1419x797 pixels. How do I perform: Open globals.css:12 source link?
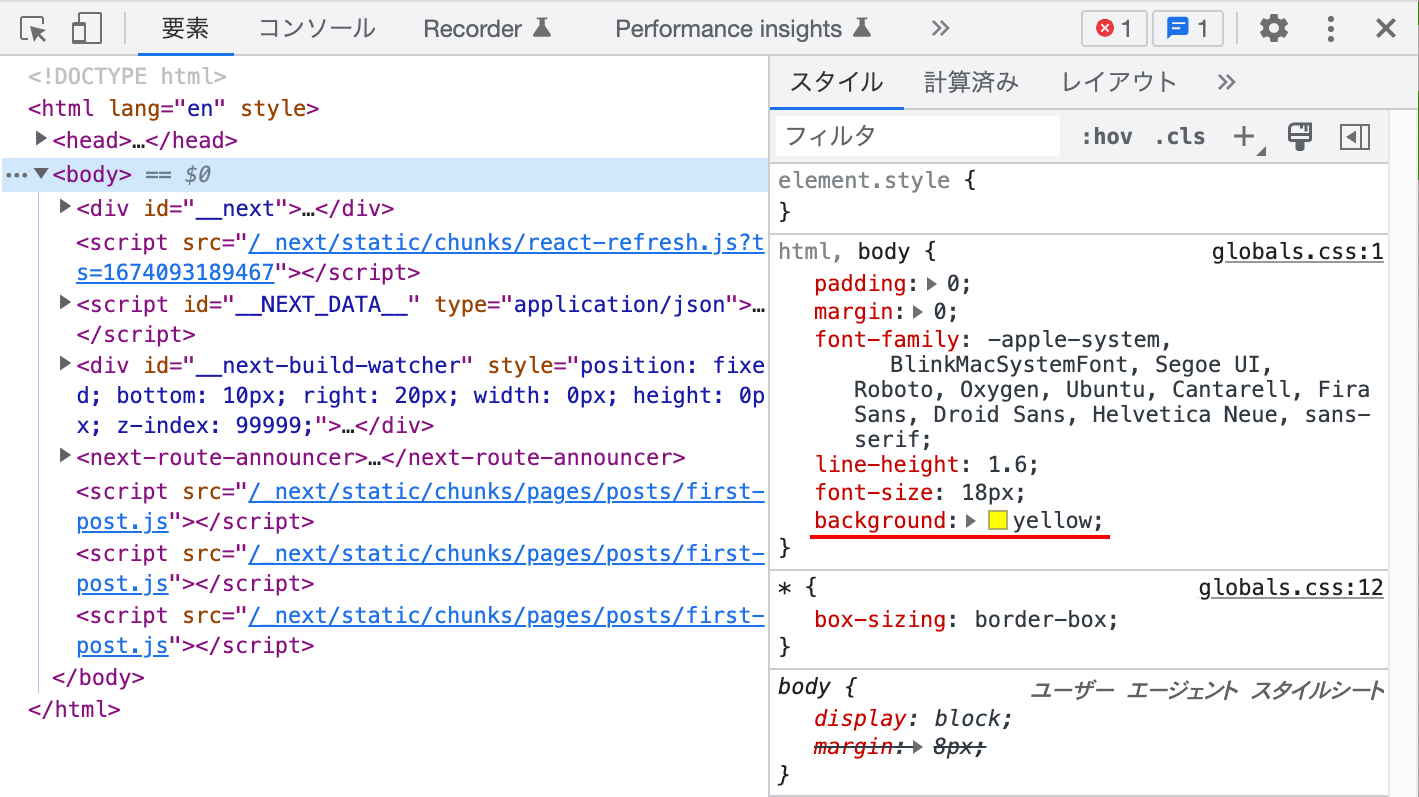1291,588
